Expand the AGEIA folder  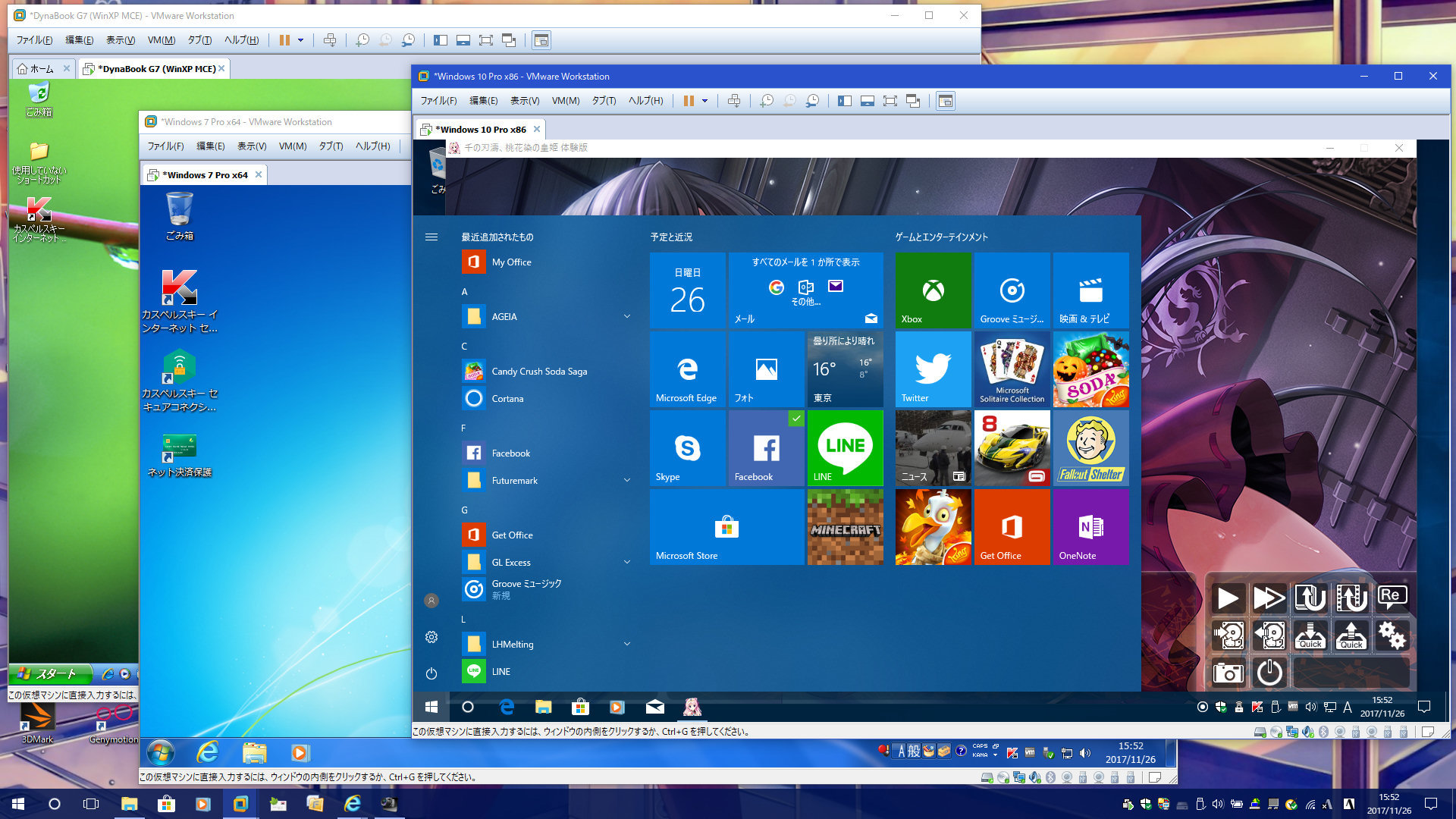626,316
